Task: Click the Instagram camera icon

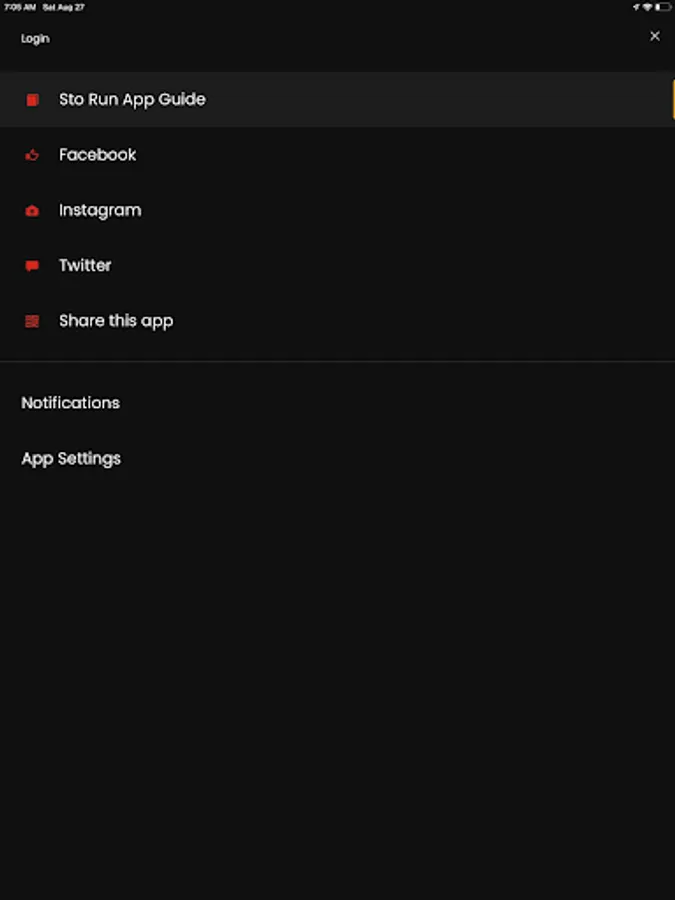Action: [32, 211]
